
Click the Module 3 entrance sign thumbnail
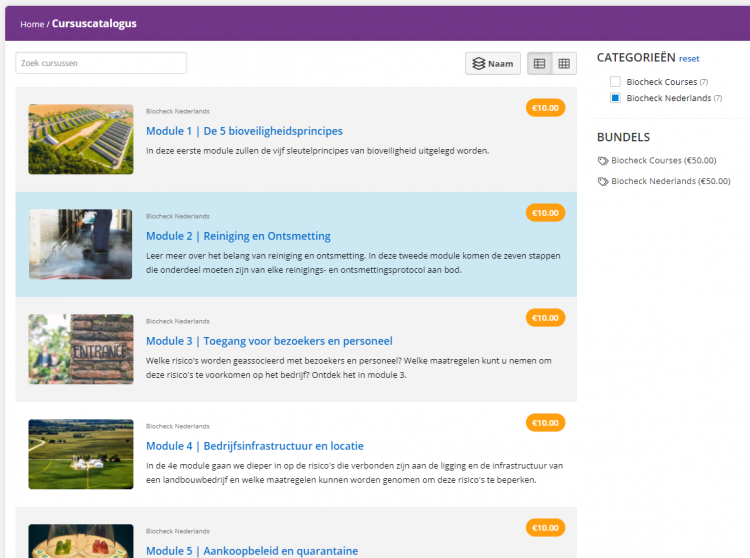tap(81, 349)
